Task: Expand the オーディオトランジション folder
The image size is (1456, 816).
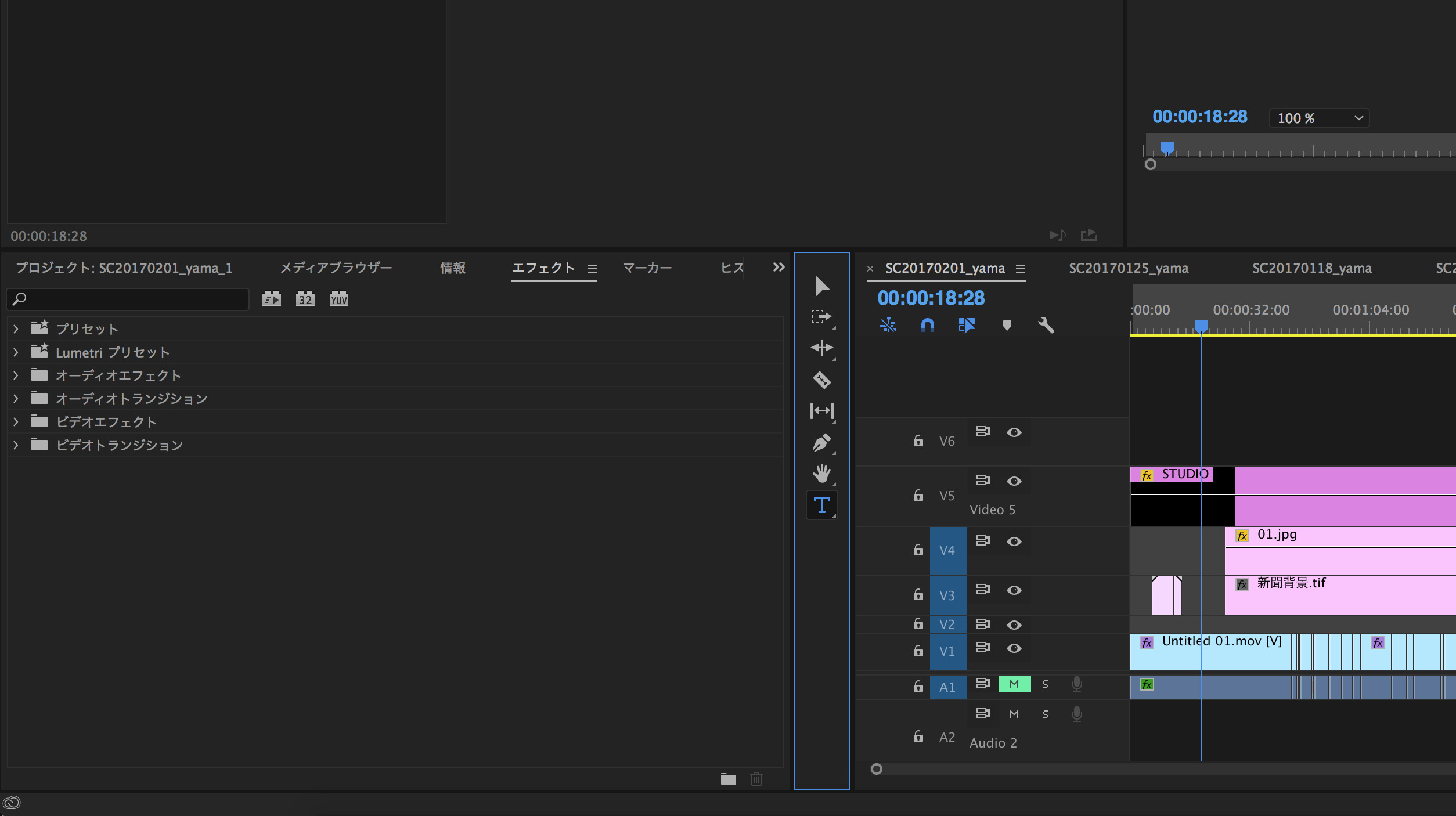Action: pos(16,399)
